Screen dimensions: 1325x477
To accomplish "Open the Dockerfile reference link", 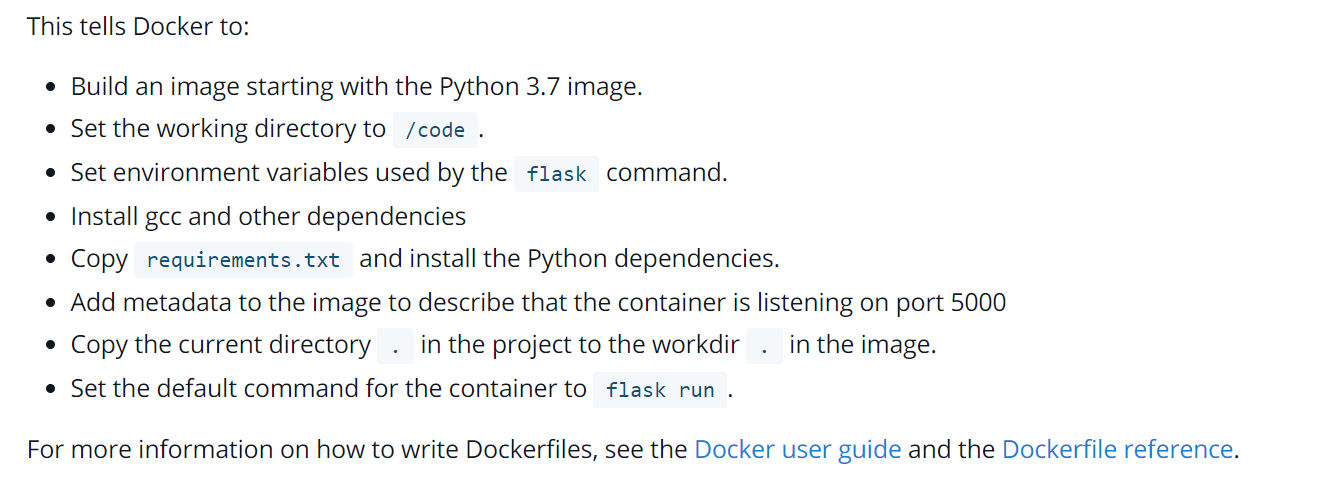I will [x=1117, y=449].
